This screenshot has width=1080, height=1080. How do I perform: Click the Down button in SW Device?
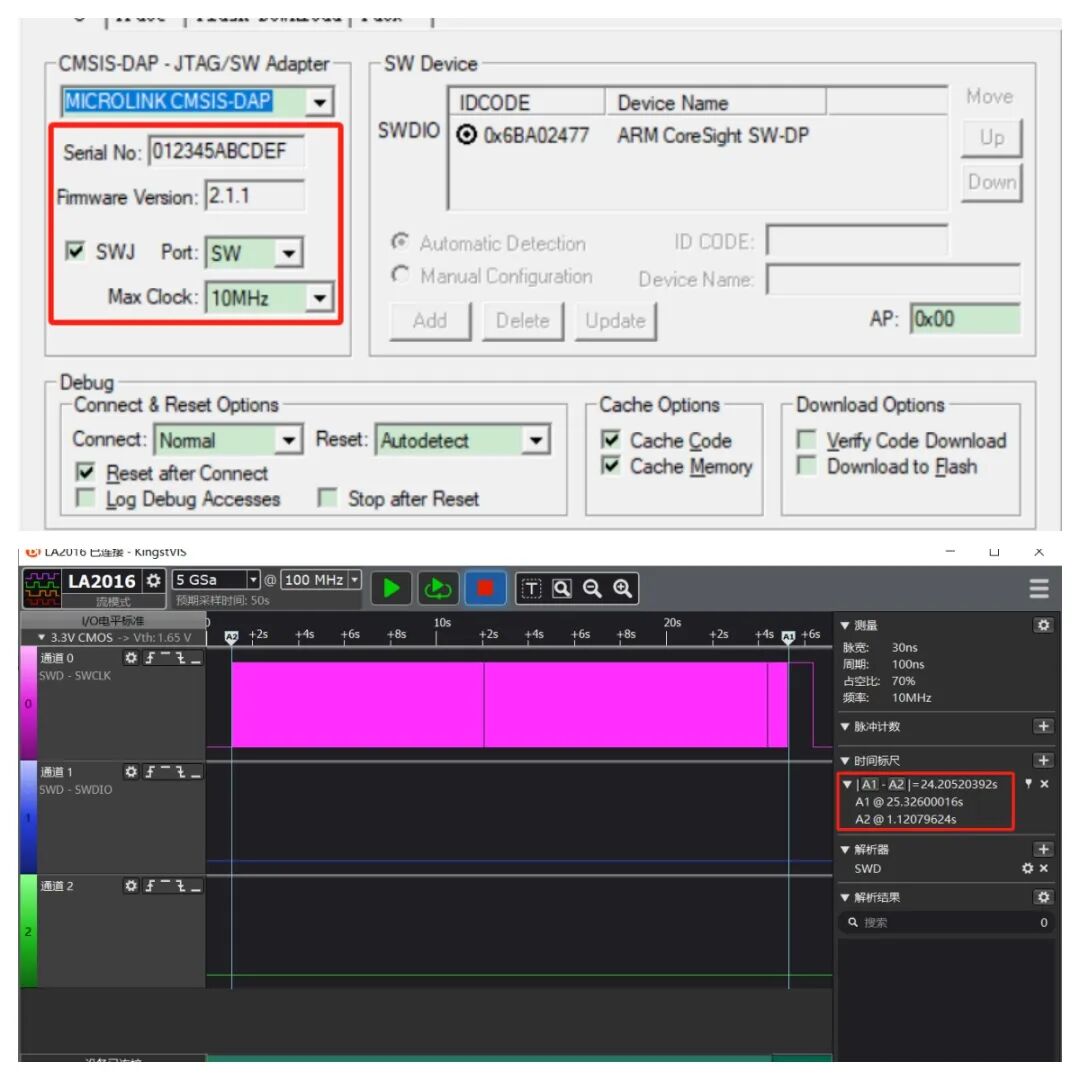(991, 183)
